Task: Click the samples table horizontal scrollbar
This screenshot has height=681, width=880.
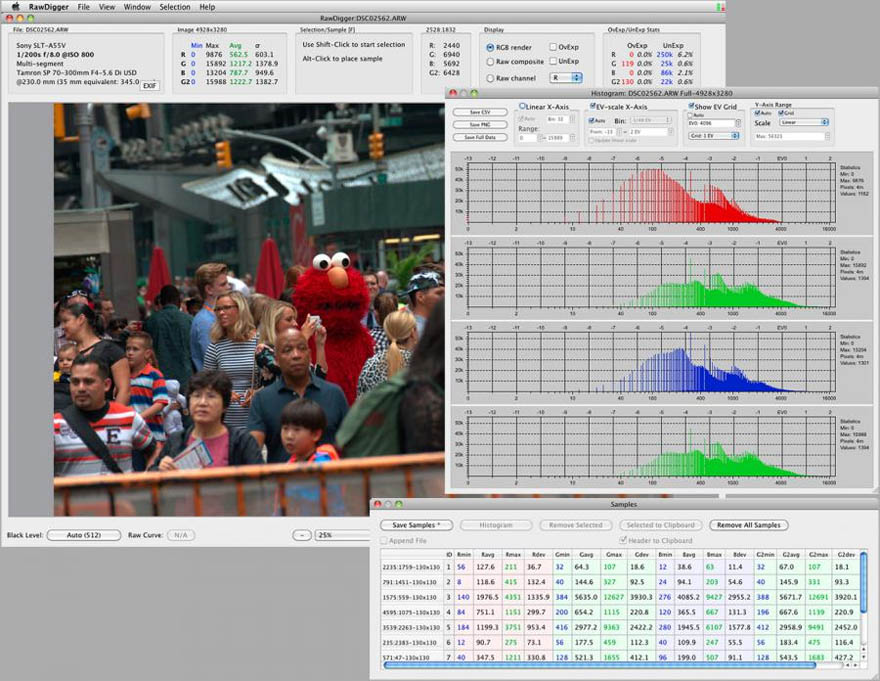Action: tap(599, 665)
